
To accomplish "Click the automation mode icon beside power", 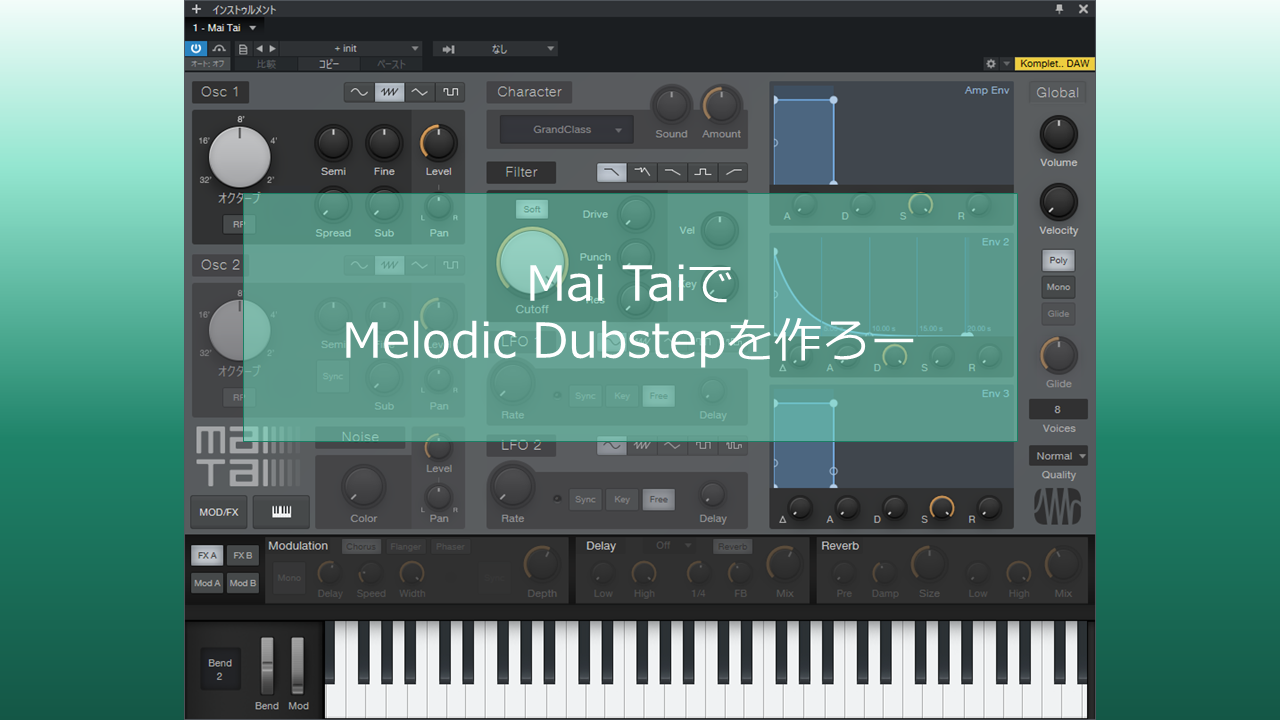I will point(219,48).
